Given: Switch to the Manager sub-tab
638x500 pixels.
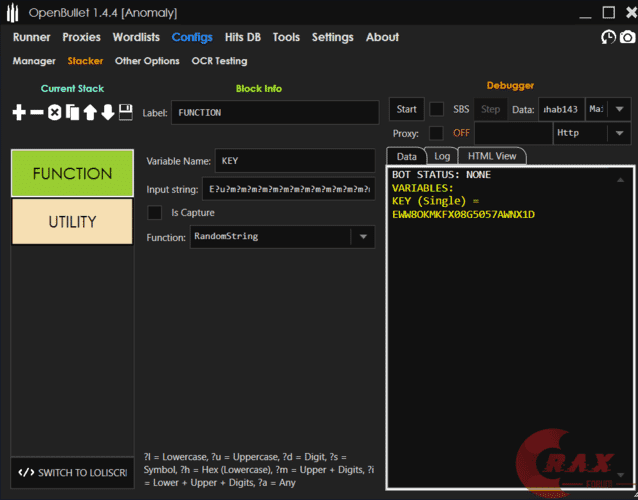Looking at the screenshot, I should pos(34,61).
